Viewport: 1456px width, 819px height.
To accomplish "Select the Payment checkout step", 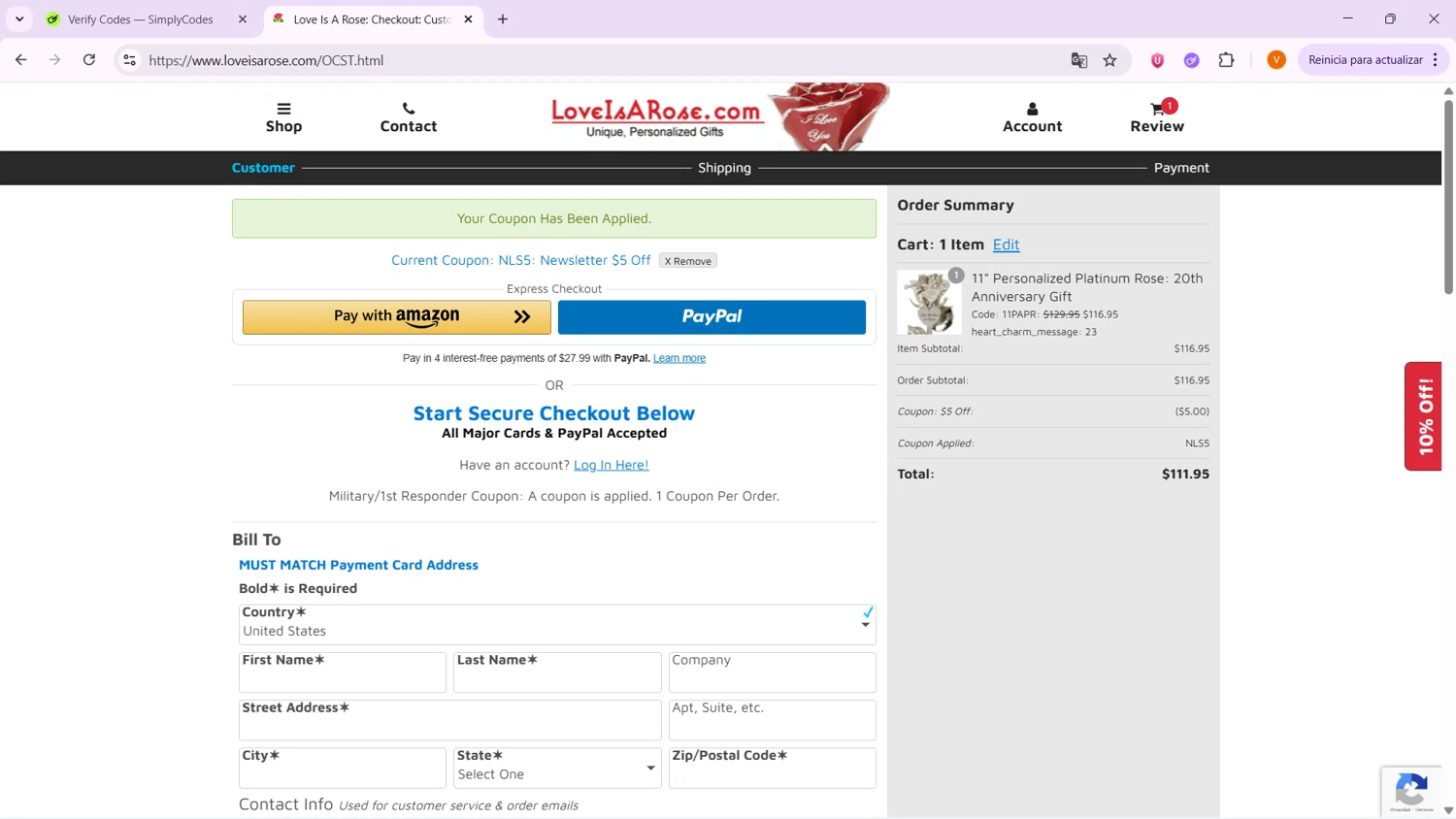I will [x=1181, y=168].
